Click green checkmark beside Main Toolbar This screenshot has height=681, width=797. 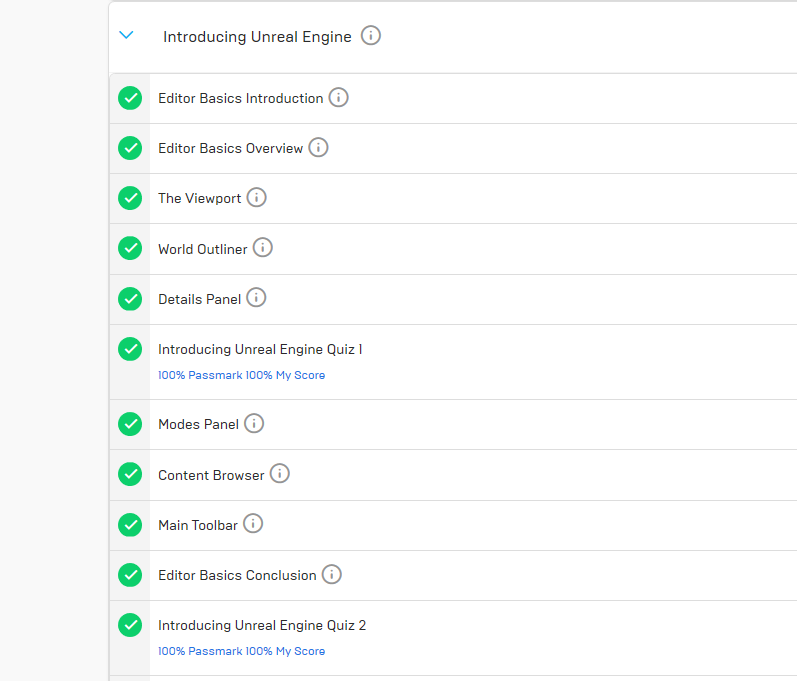point(130,525)
